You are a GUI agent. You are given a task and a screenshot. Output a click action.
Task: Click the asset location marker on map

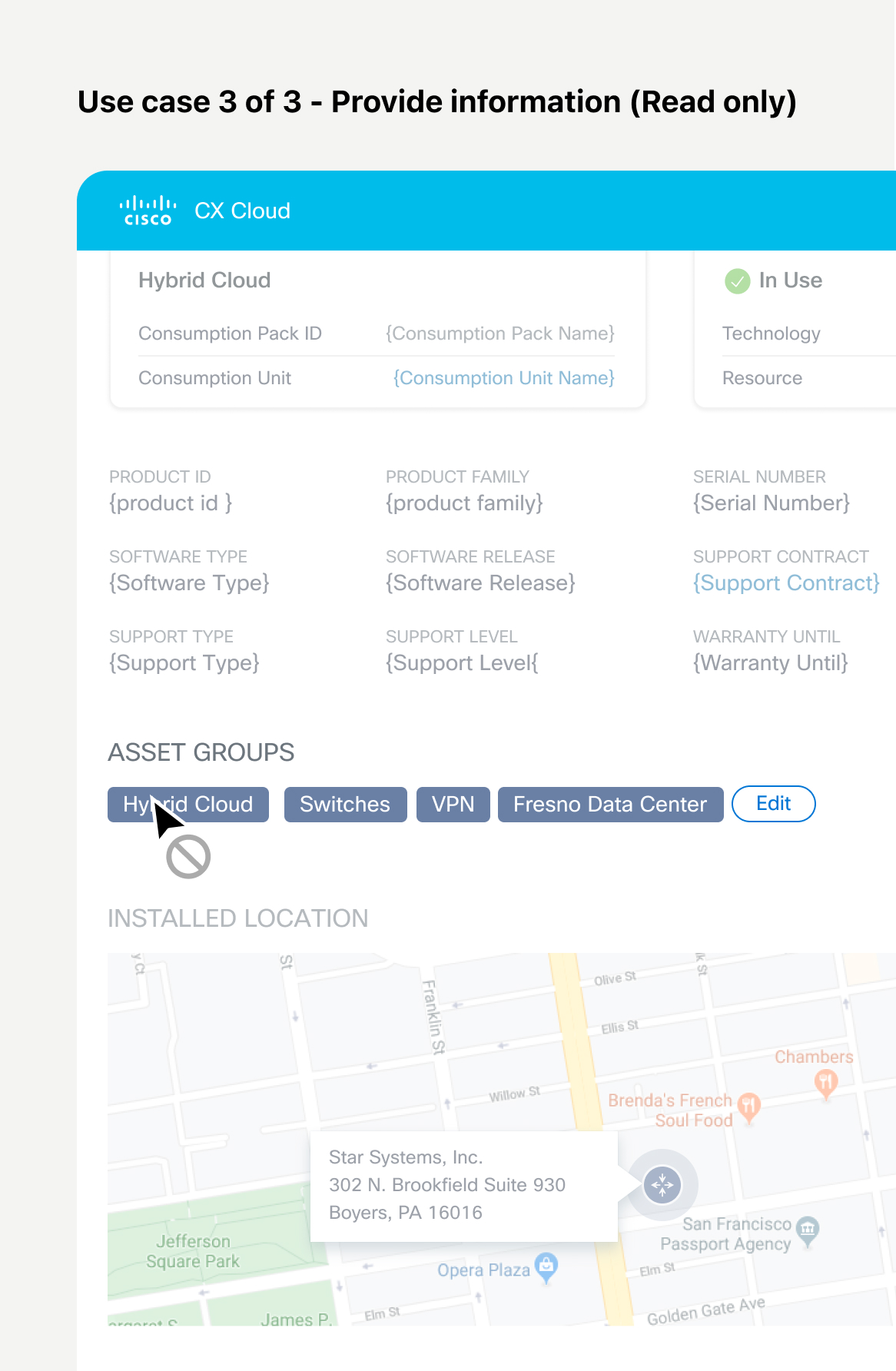[x=662, y=1184]
